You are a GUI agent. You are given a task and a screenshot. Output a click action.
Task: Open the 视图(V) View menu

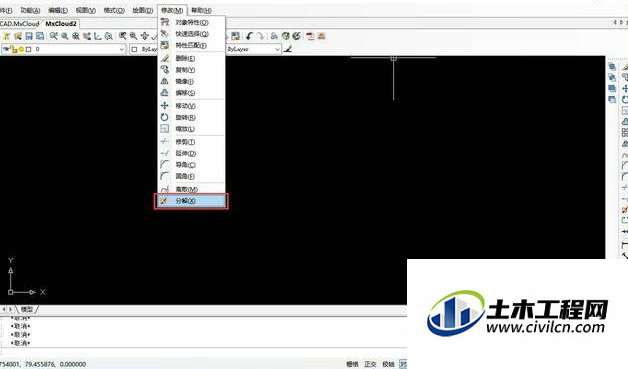click(85, 10)
